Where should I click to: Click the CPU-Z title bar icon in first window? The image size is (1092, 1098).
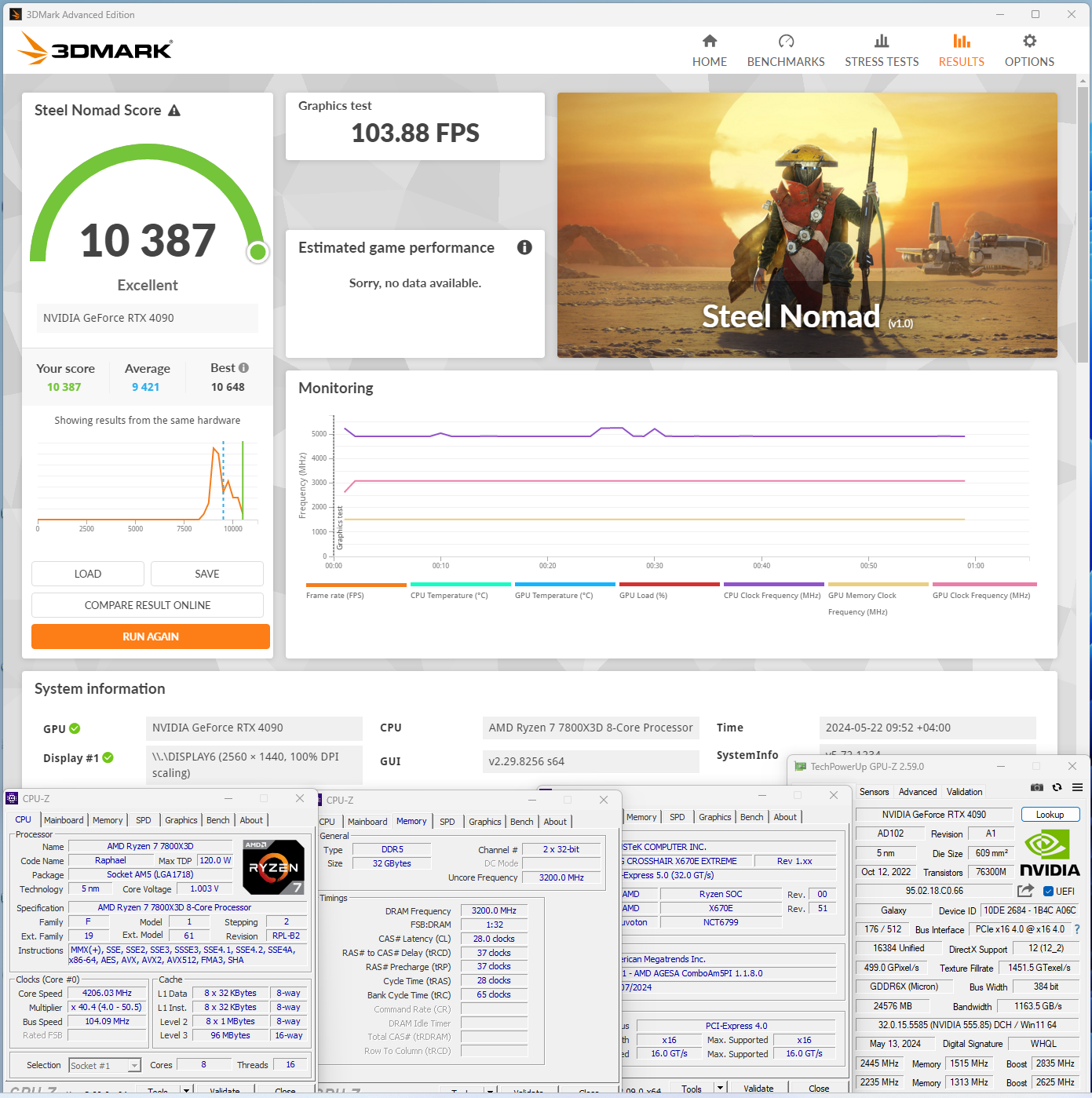pos(12,798)
